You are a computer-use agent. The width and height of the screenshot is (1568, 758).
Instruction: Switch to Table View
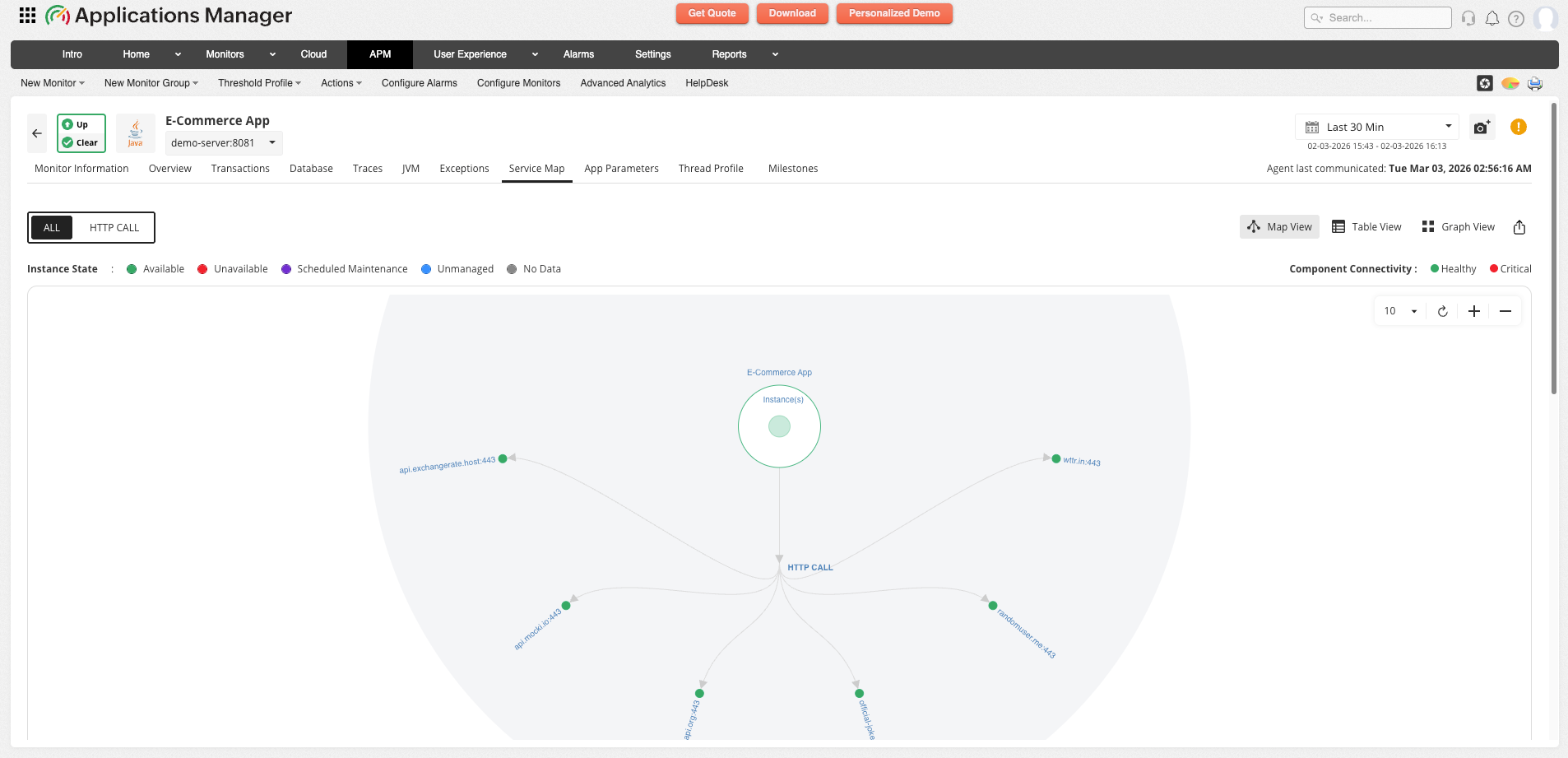click(1366, 227)
